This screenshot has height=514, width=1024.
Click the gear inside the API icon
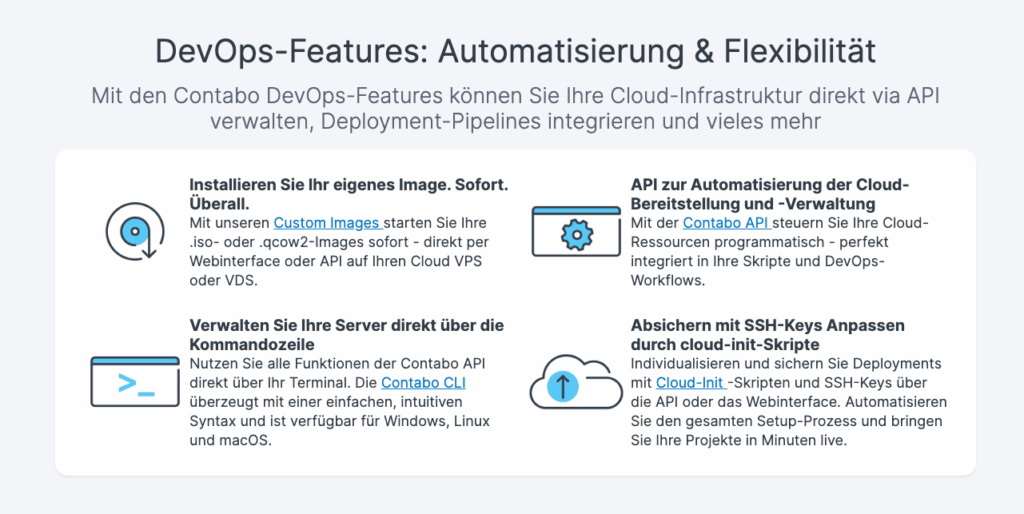577,236
